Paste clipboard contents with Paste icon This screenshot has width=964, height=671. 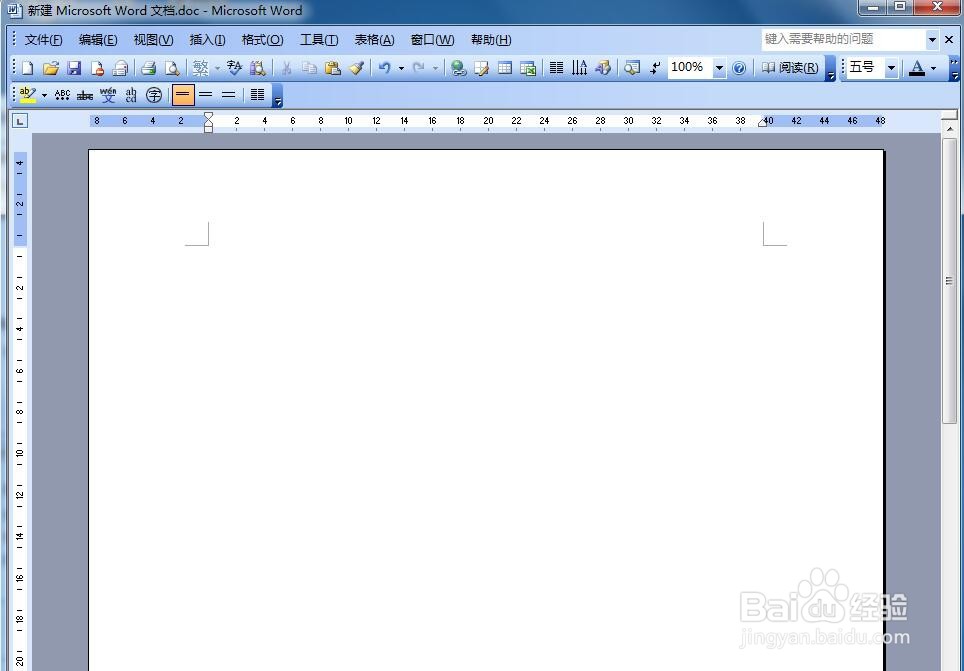pos(333,68)
